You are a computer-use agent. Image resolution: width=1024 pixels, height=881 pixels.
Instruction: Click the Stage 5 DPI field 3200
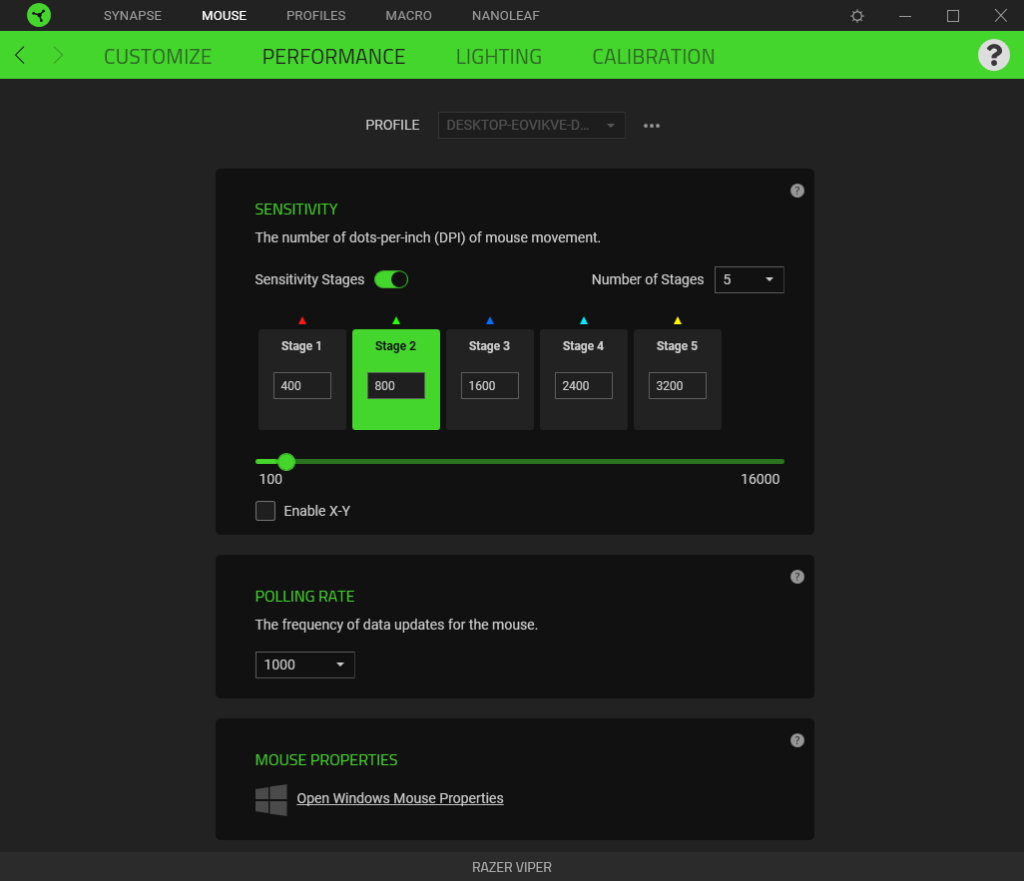677,385
